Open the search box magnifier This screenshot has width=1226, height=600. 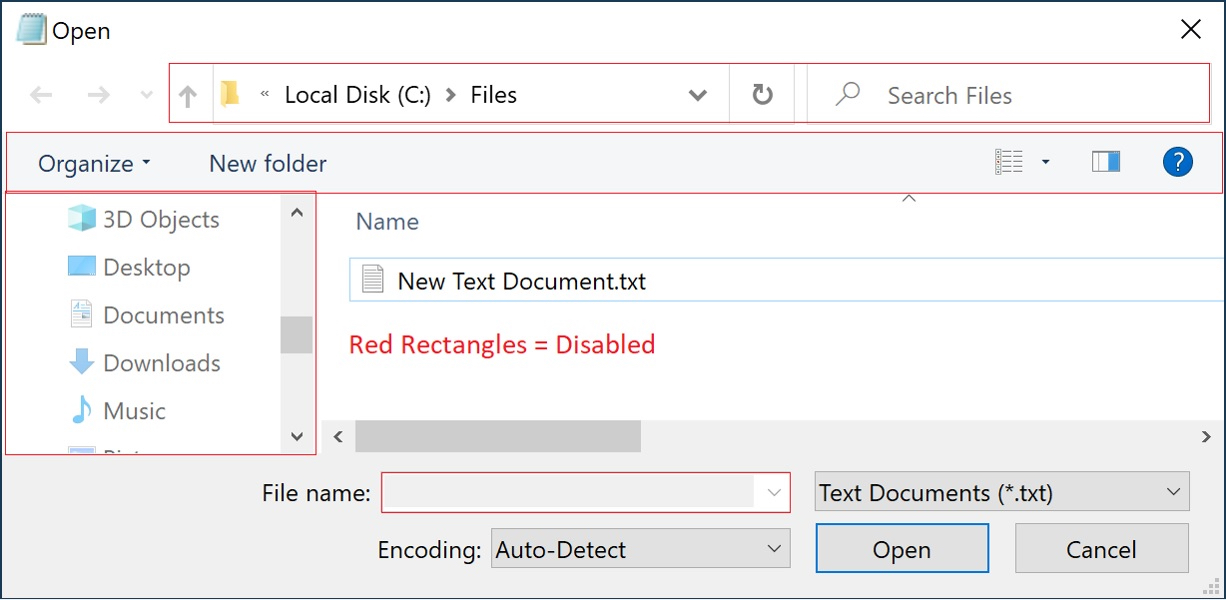[x=847, y=94]
